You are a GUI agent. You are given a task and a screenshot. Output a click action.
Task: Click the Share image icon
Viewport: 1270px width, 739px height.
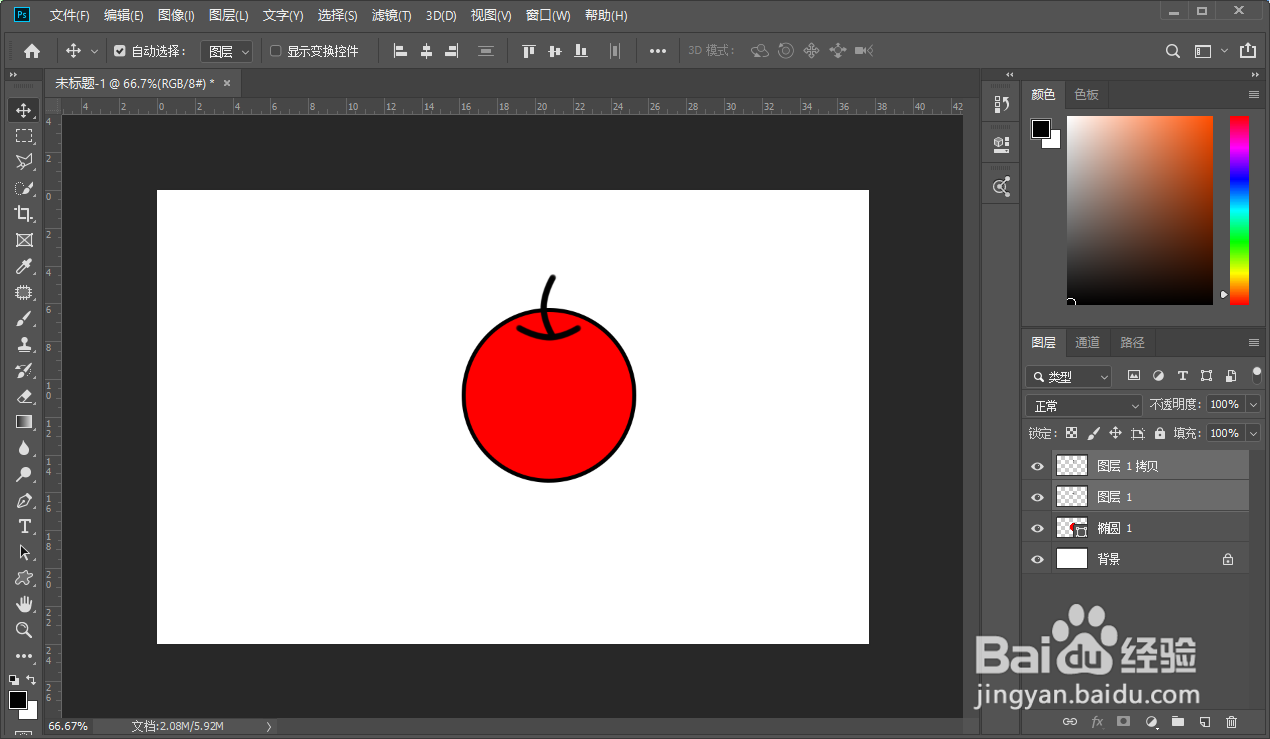(x=1247, y=51)
